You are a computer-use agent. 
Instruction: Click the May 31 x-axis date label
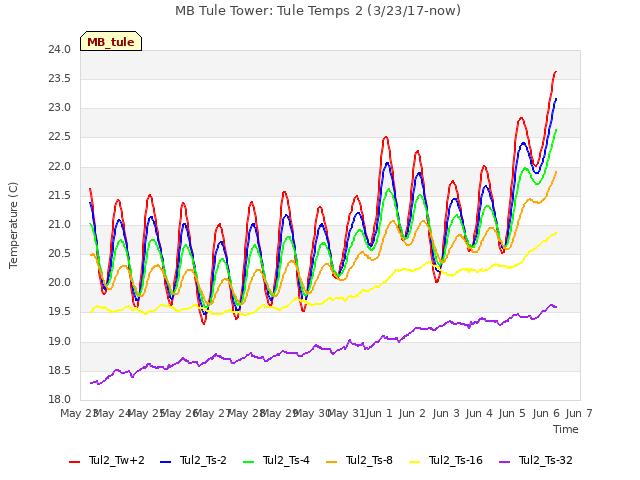346,413
